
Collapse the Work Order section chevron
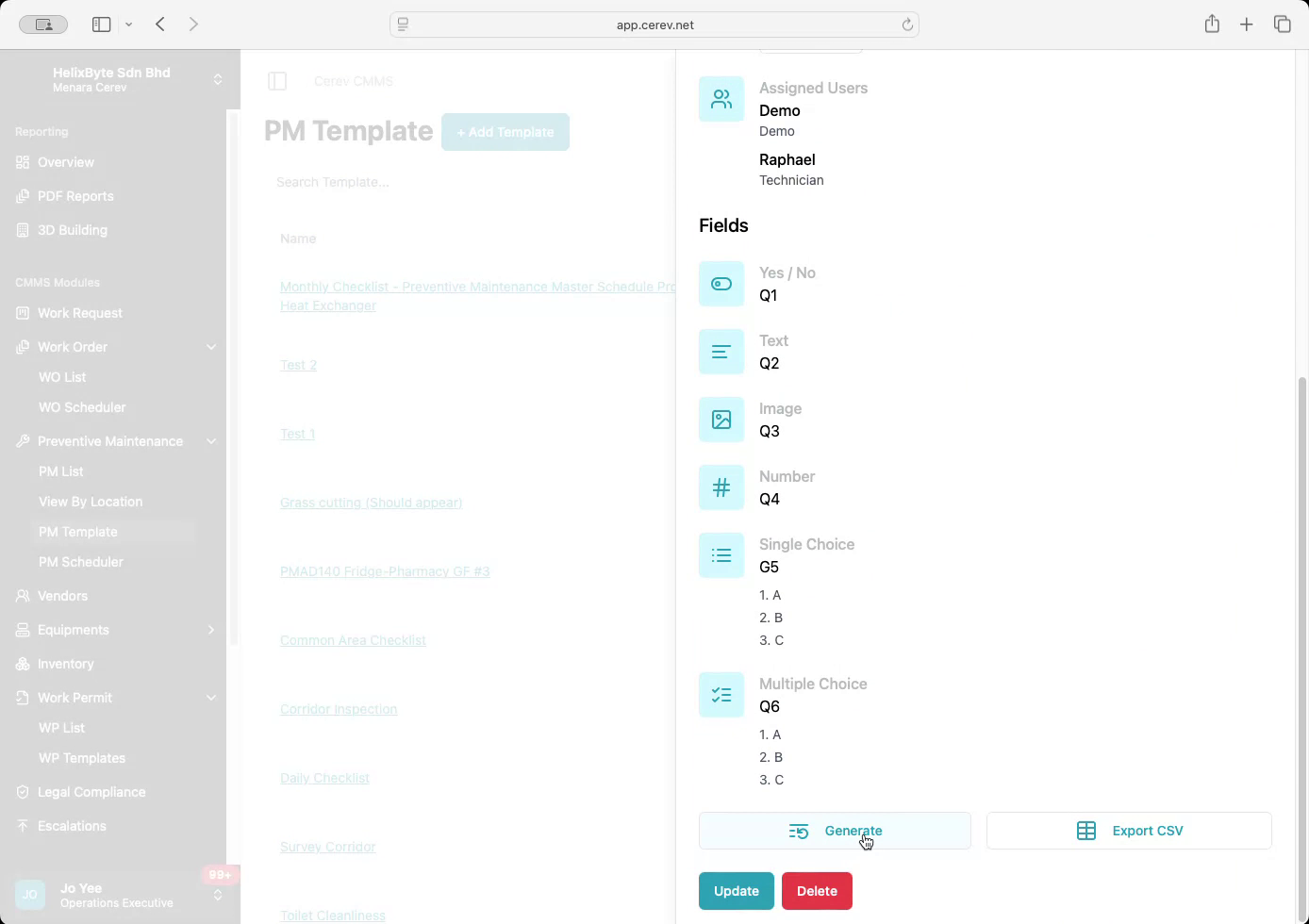tap(211, 347)
